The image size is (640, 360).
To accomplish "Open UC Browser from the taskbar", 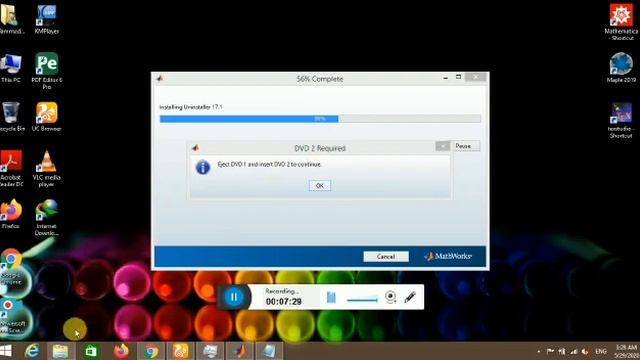I will 180,351.
